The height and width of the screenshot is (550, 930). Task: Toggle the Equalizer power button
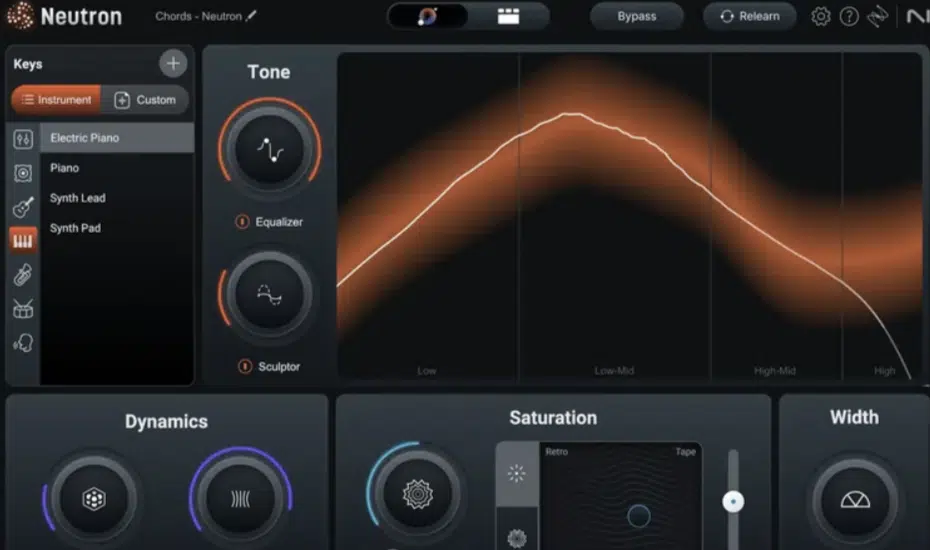(x=242, y=222)
